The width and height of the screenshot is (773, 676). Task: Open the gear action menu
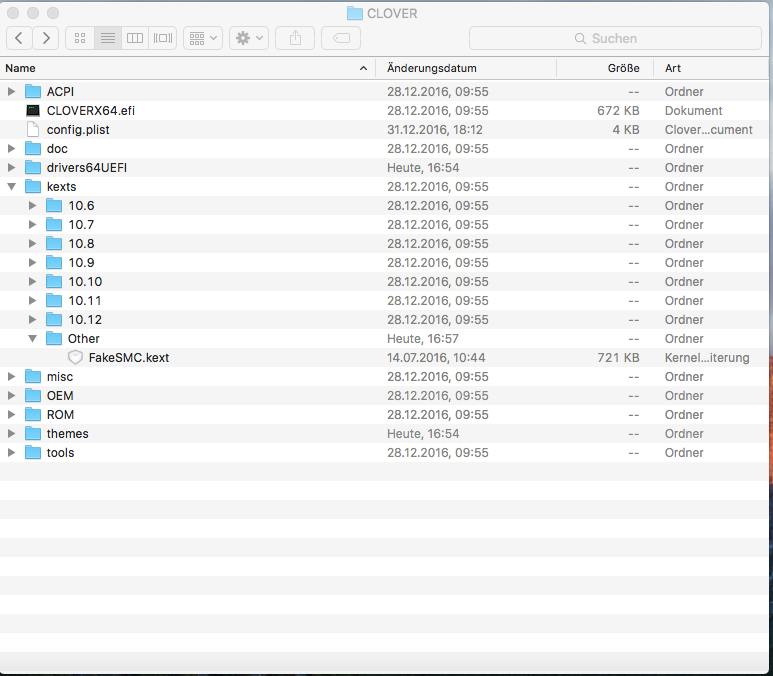249,38
